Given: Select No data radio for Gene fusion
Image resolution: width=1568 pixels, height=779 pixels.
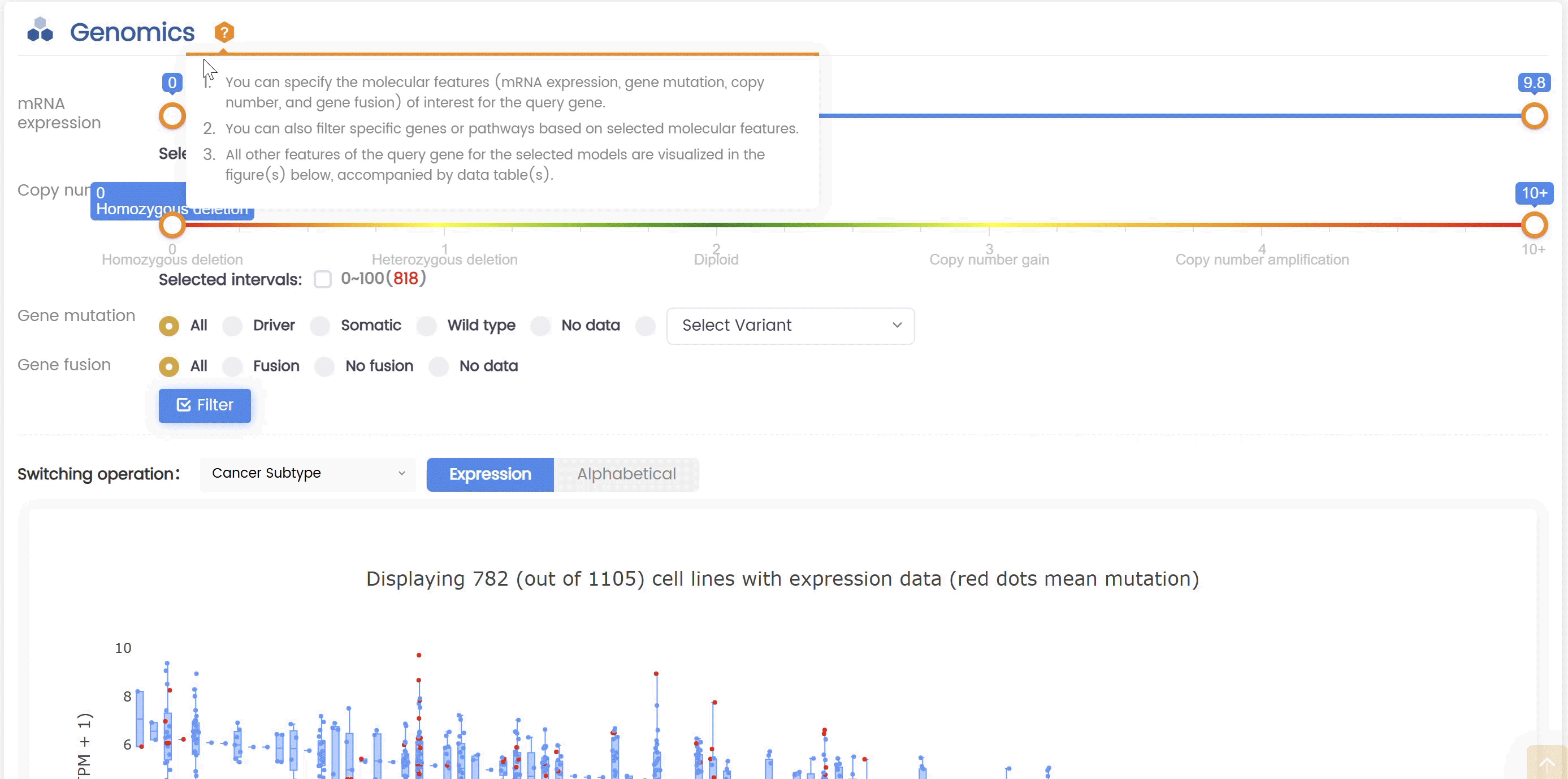Looking at the screenshot, I should pyautogui.click(x=439, y=367).
